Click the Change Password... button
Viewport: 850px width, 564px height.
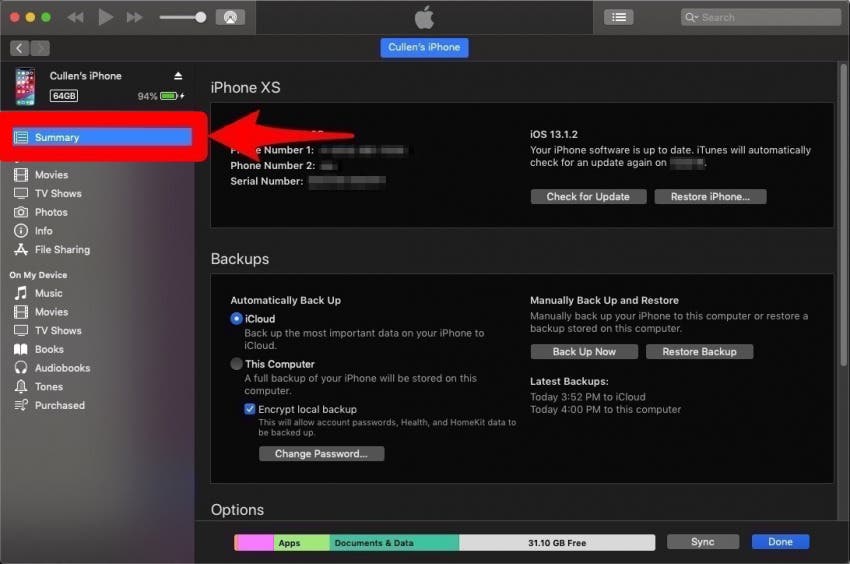pyautogui.click(x=321, y=454)
